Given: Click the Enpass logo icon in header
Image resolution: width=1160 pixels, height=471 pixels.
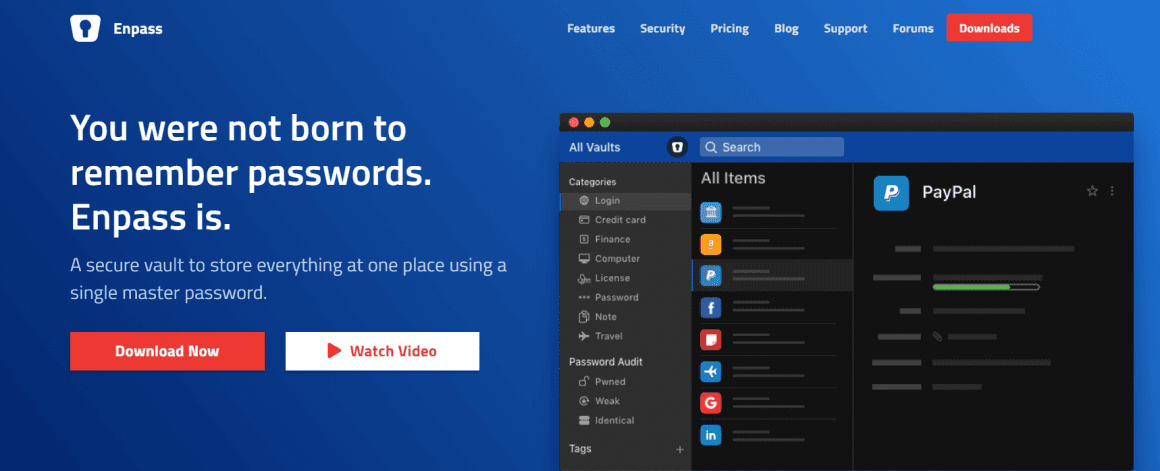Looking at the screenshot, I should point(85,29).
